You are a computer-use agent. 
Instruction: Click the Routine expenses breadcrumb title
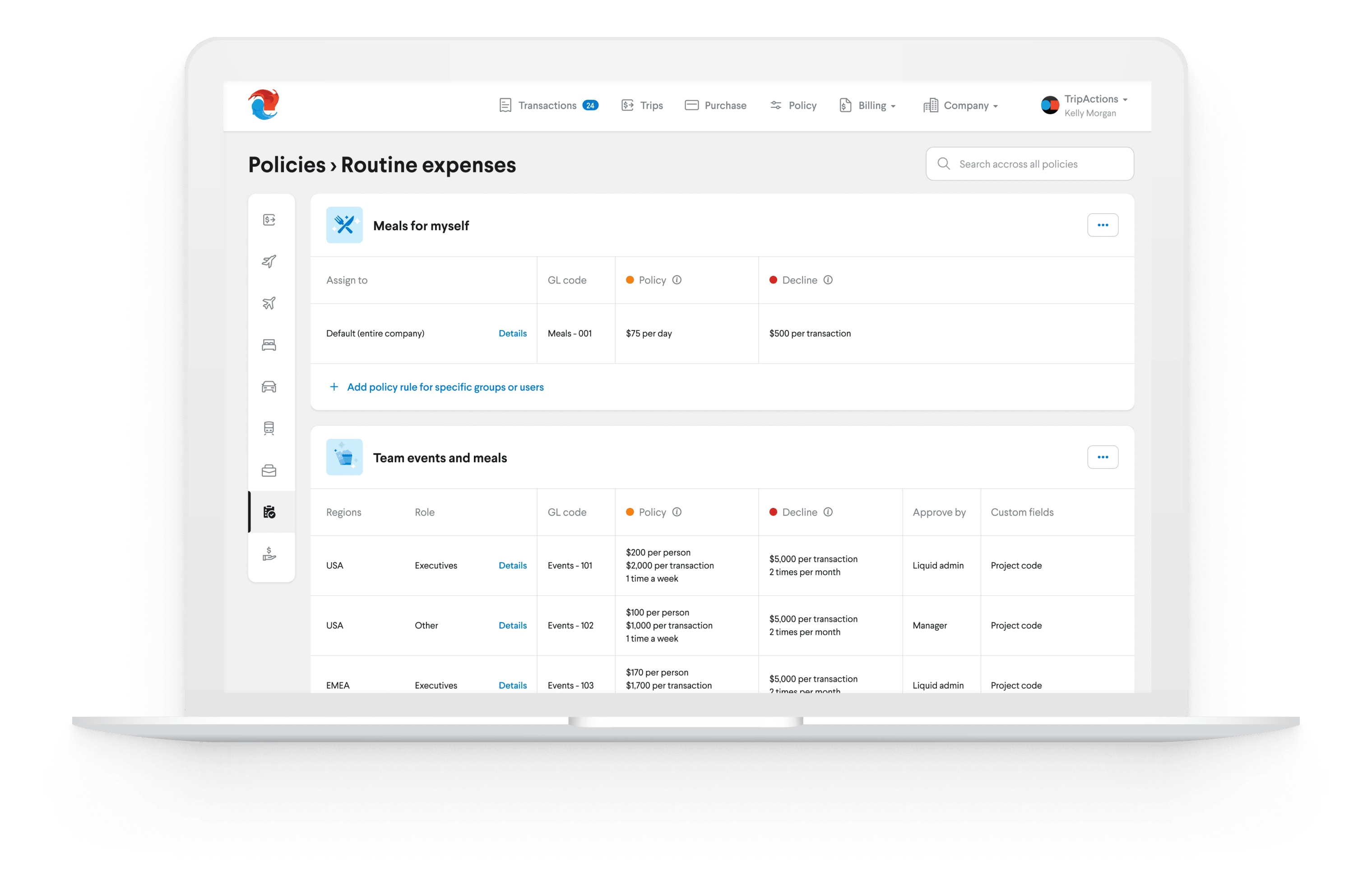428,165
